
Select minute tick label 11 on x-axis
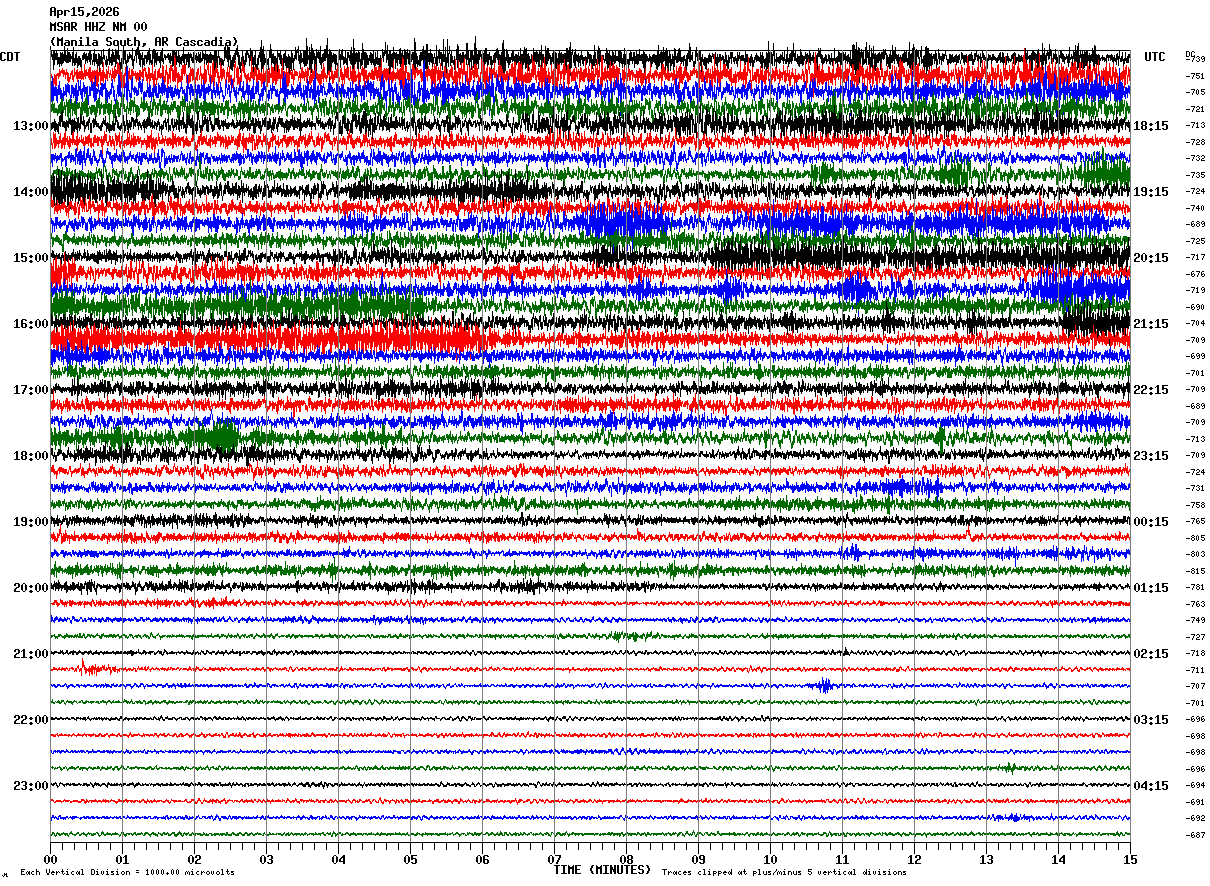(842, 859)
